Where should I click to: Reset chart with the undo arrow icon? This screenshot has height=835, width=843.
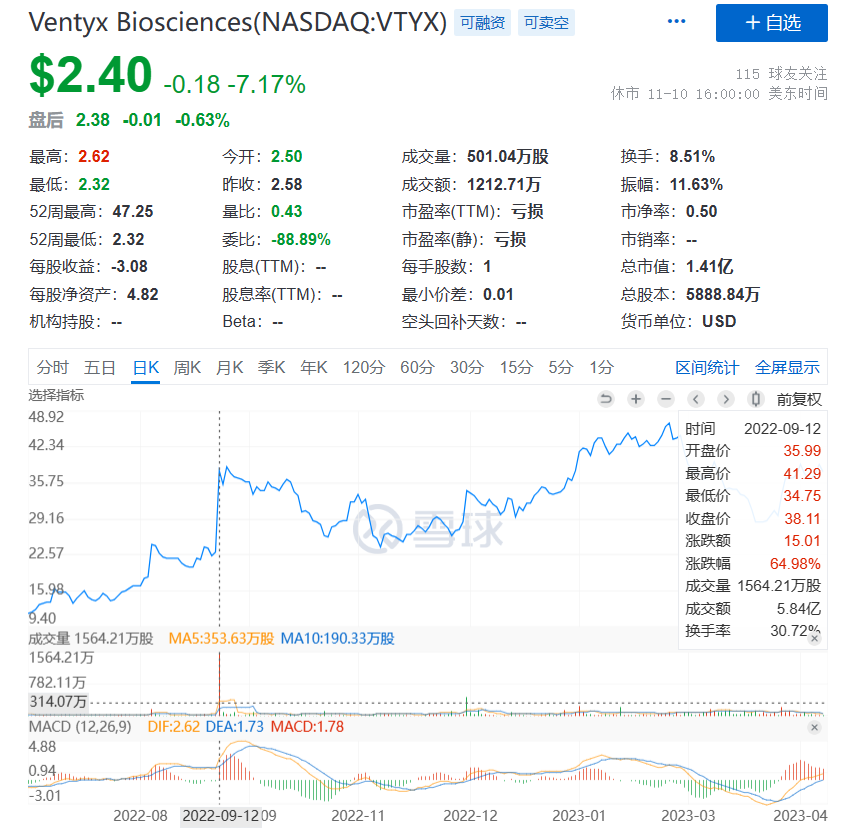pyautogui.click(x=606, y=399)
